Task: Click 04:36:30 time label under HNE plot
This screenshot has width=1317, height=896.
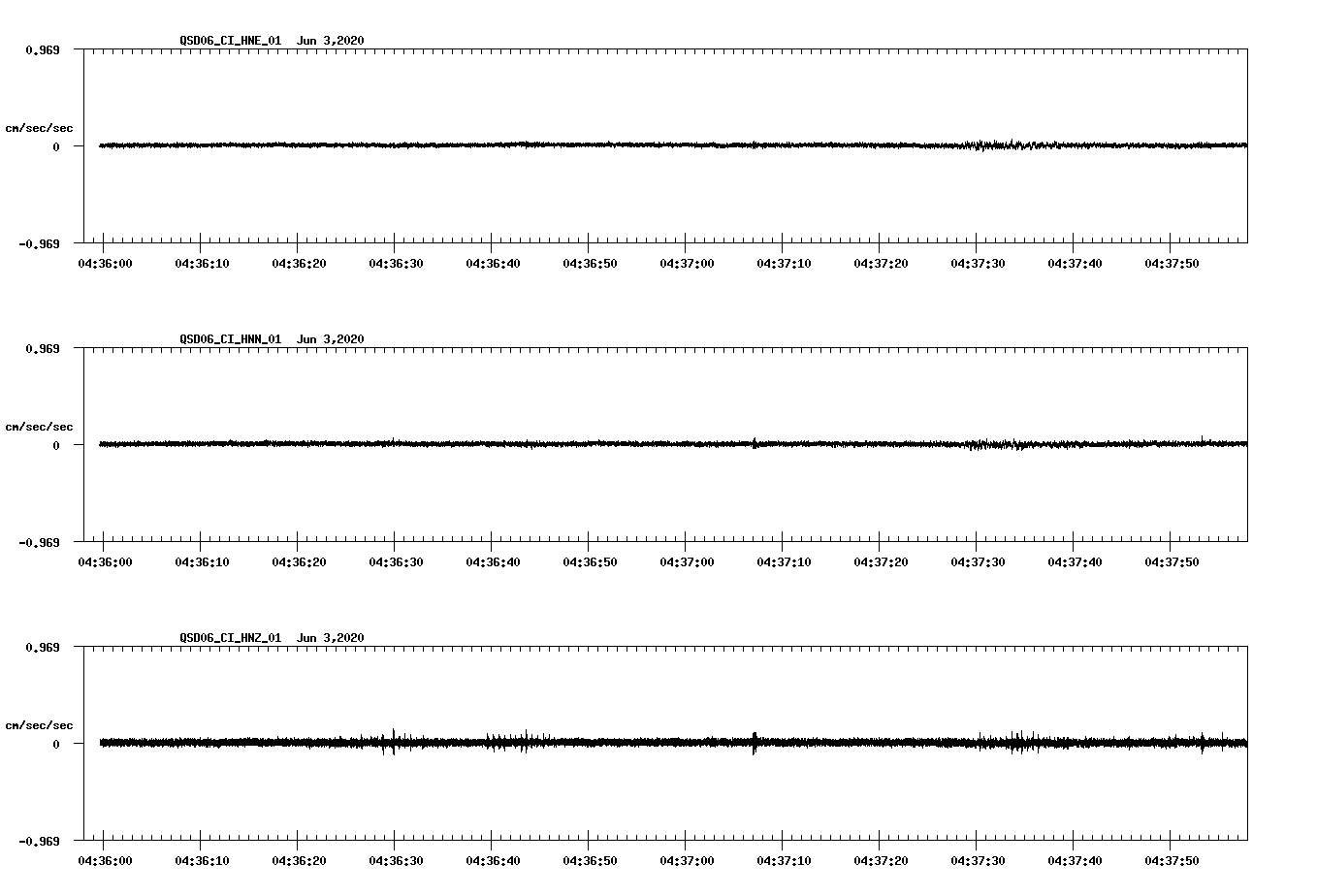Action: coord(396,264)
